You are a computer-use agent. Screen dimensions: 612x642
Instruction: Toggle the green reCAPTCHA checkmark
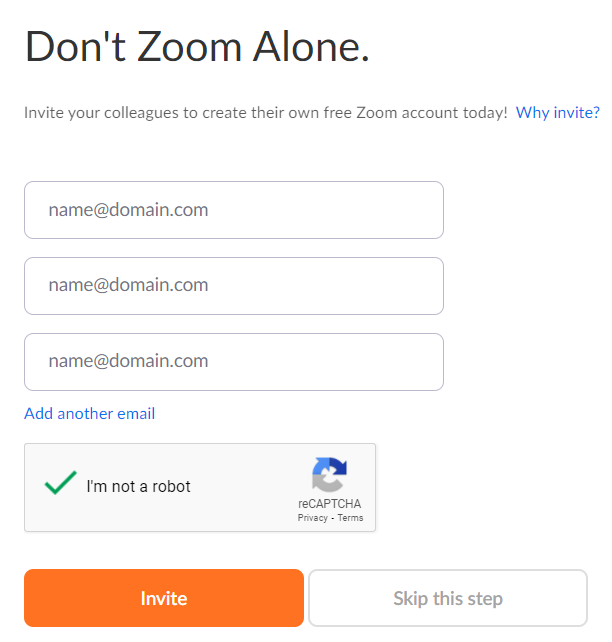coord(61,482)
